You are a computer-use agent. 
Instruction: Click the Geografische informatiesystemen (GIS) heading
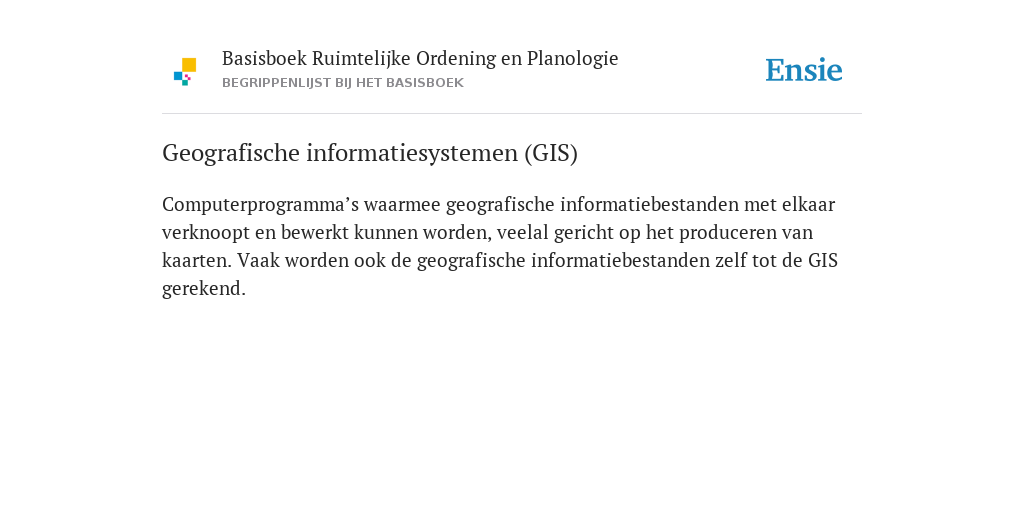[370, 153]
